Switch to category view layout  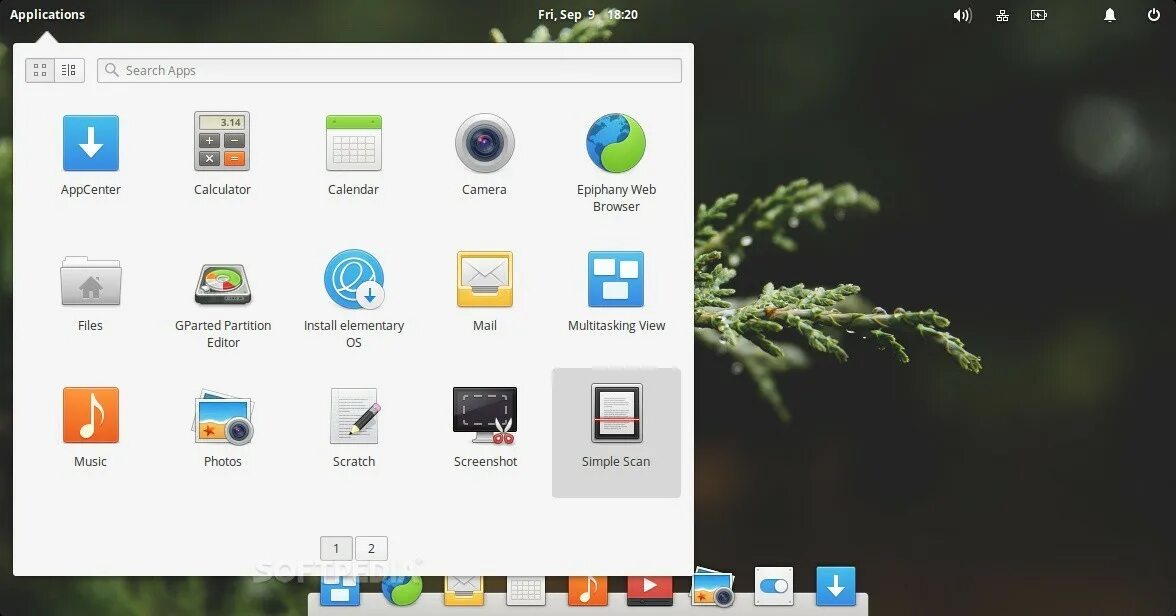(68, 70)
